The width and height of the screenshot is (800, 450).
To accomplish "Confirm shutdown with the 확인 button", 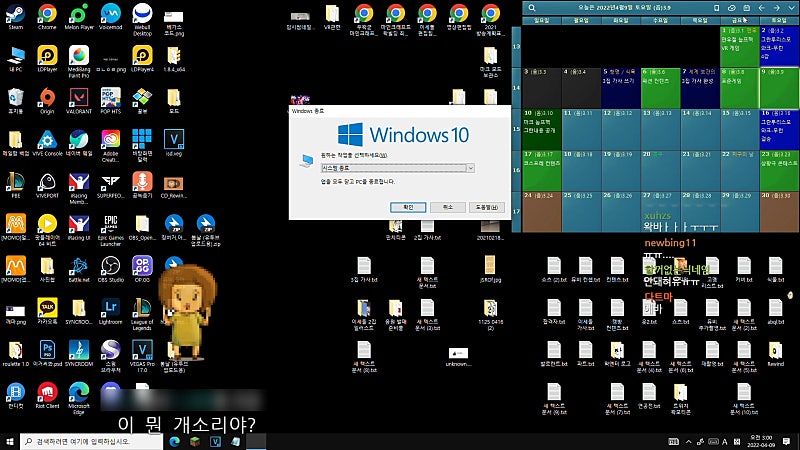I will click(408, 207).
